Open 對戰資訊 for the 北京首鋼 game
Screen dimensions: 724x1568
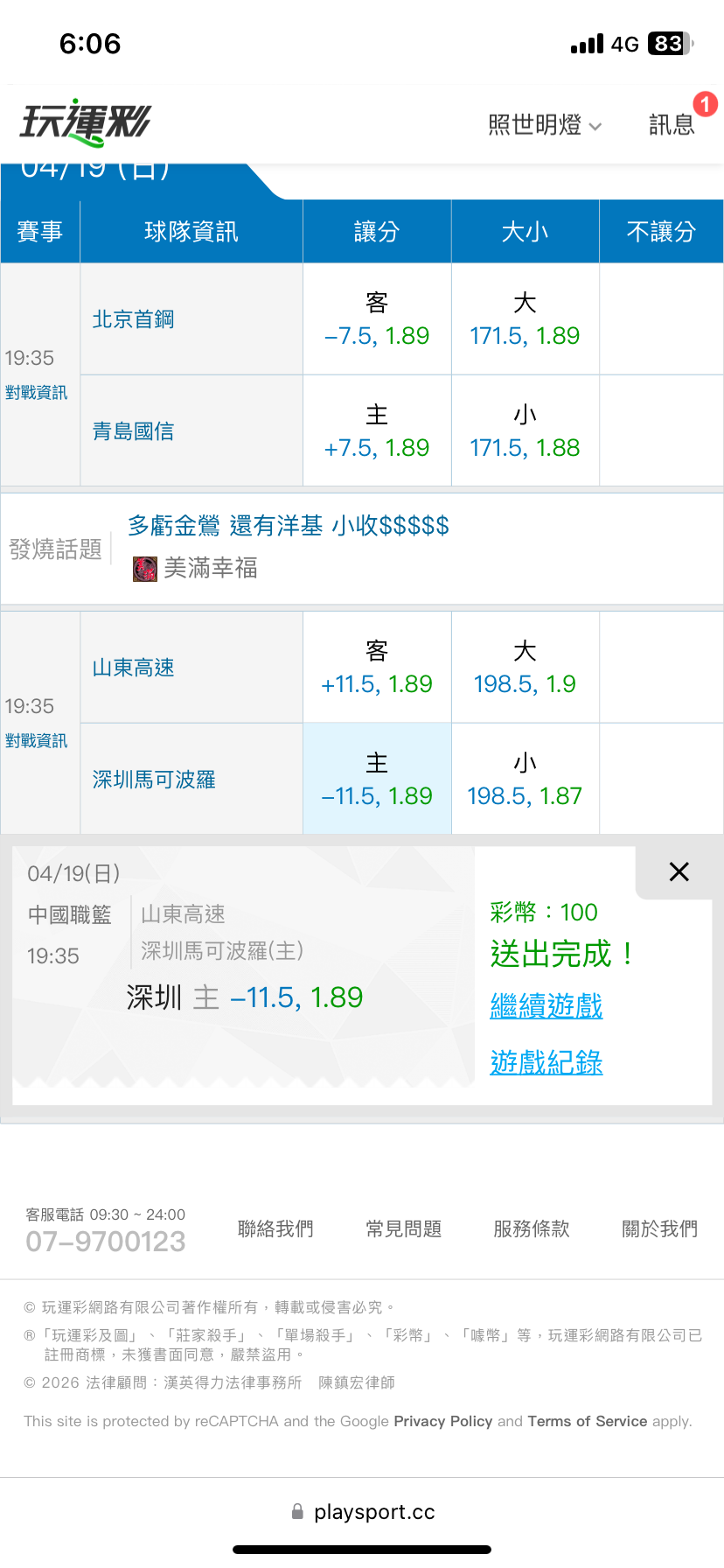click(36, 393)
